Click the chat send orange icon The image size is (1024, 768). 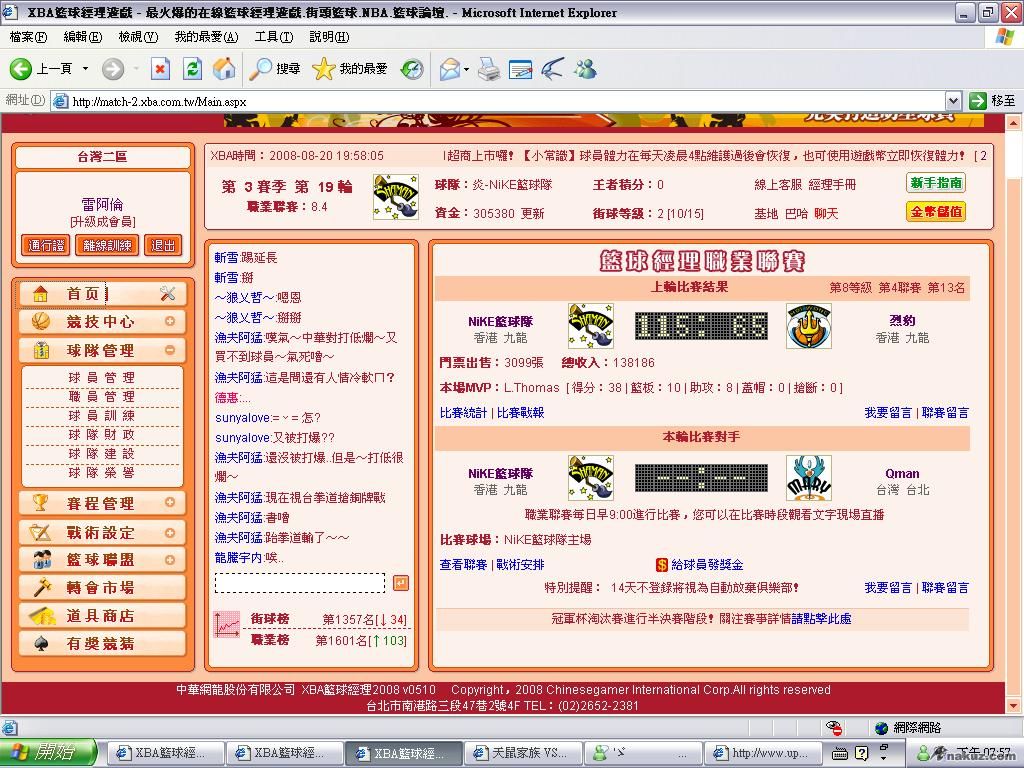(x=401, y=583)
